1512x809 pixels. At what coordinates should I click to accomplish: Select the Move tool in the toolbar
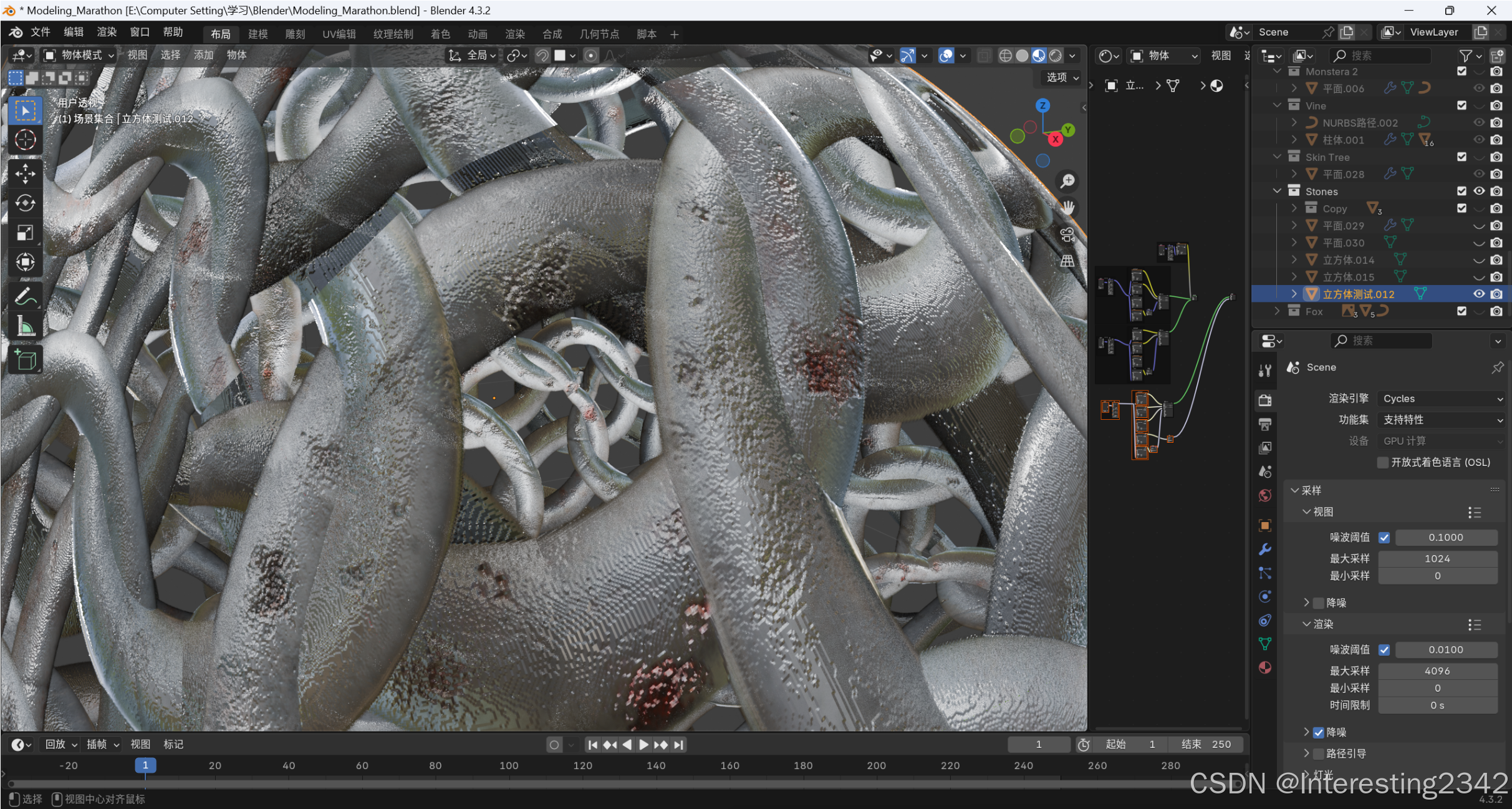coord(25,173)
